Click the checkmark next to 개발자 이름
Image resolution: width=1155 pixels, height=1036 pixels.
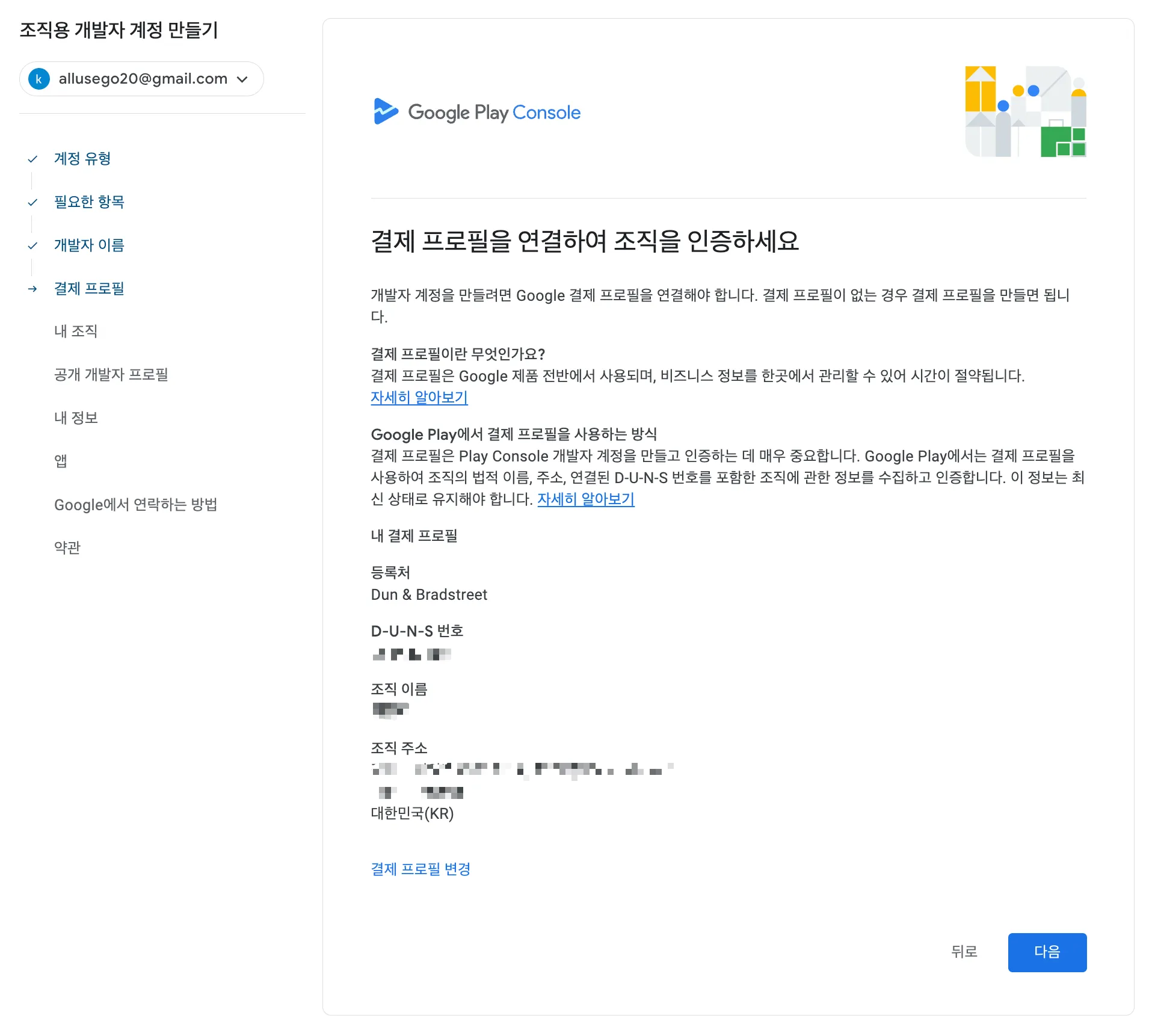32,245
